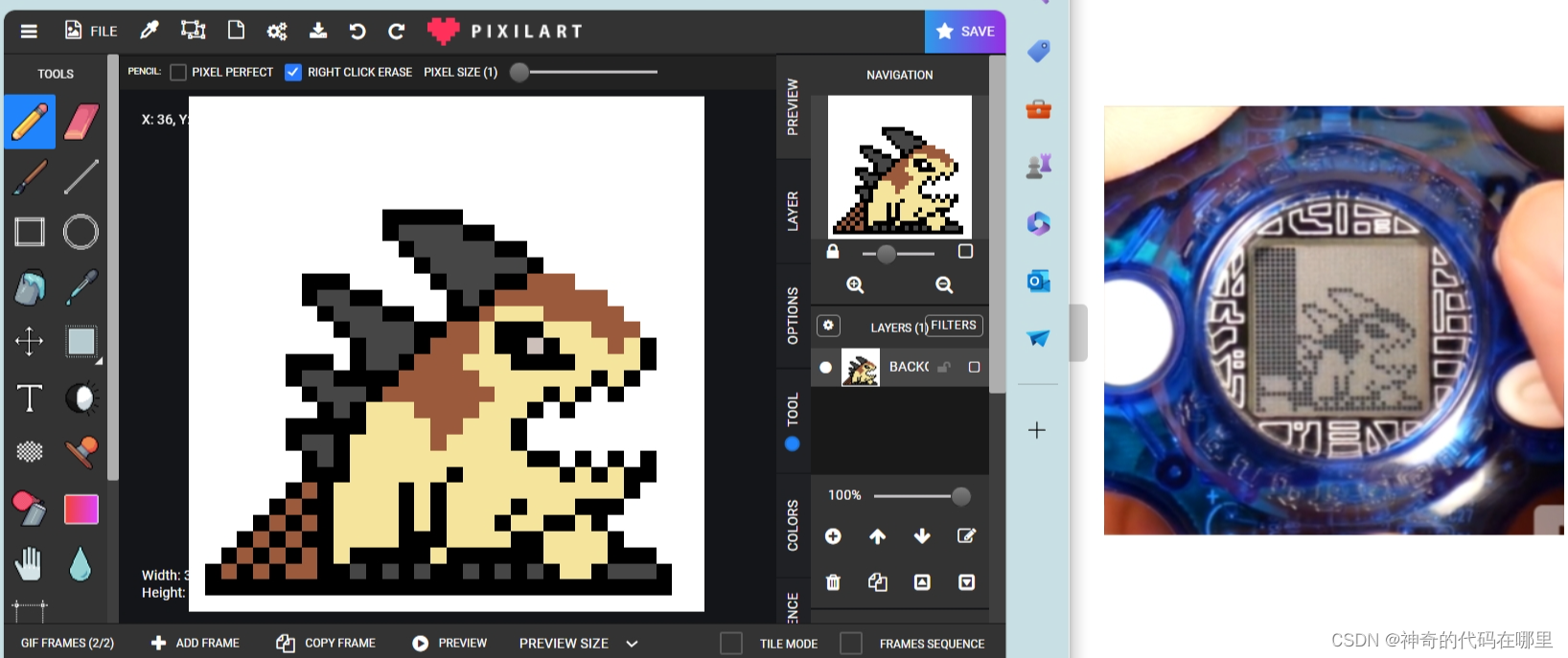Enable the Pixel Perfect checkbox

point(178,72)
